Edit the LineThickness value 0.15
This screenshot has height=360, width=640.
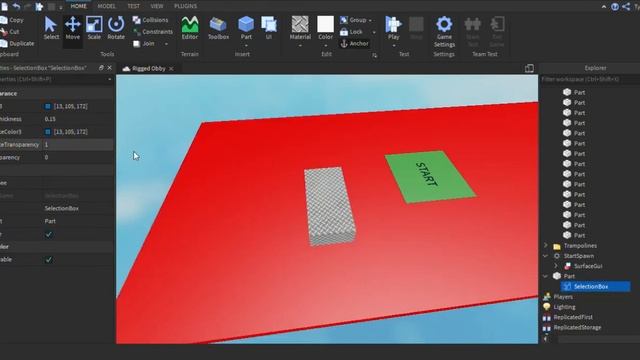click(x=78, y=119)
